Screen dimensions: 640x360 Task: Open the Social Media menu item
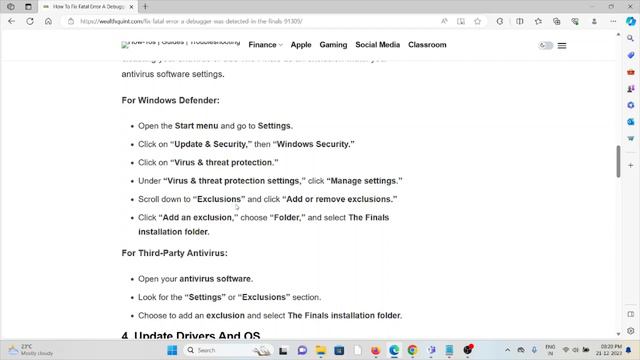click(x=378, y=45)
